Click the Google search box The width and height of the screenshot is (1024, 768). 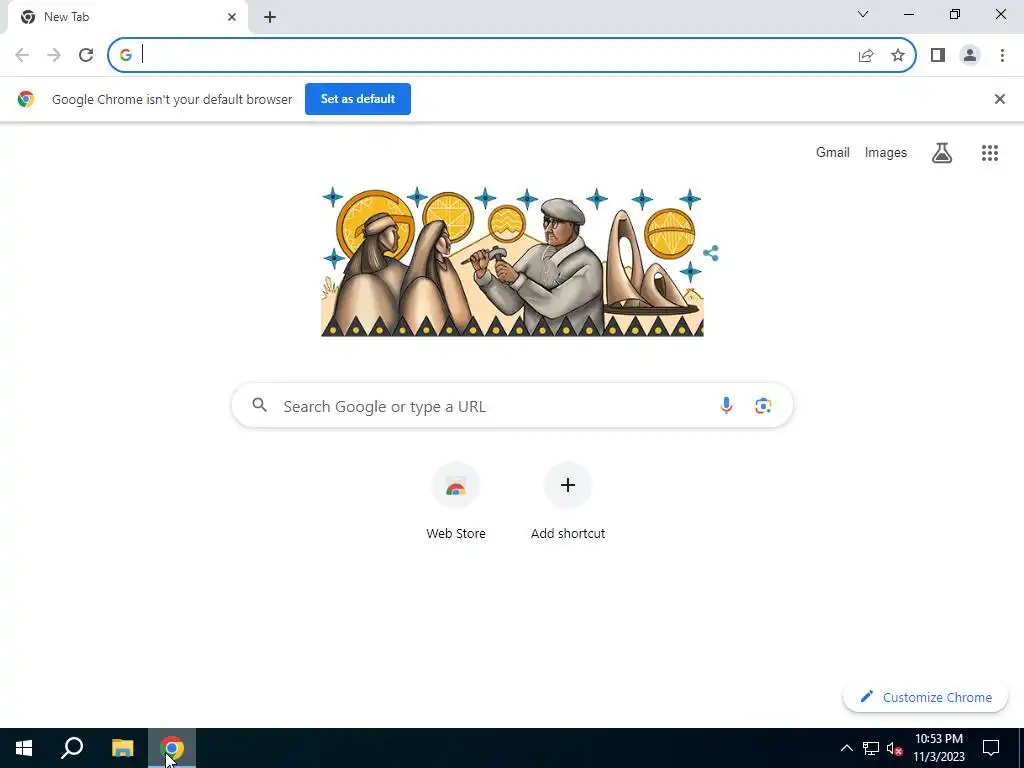pos(512,406)
